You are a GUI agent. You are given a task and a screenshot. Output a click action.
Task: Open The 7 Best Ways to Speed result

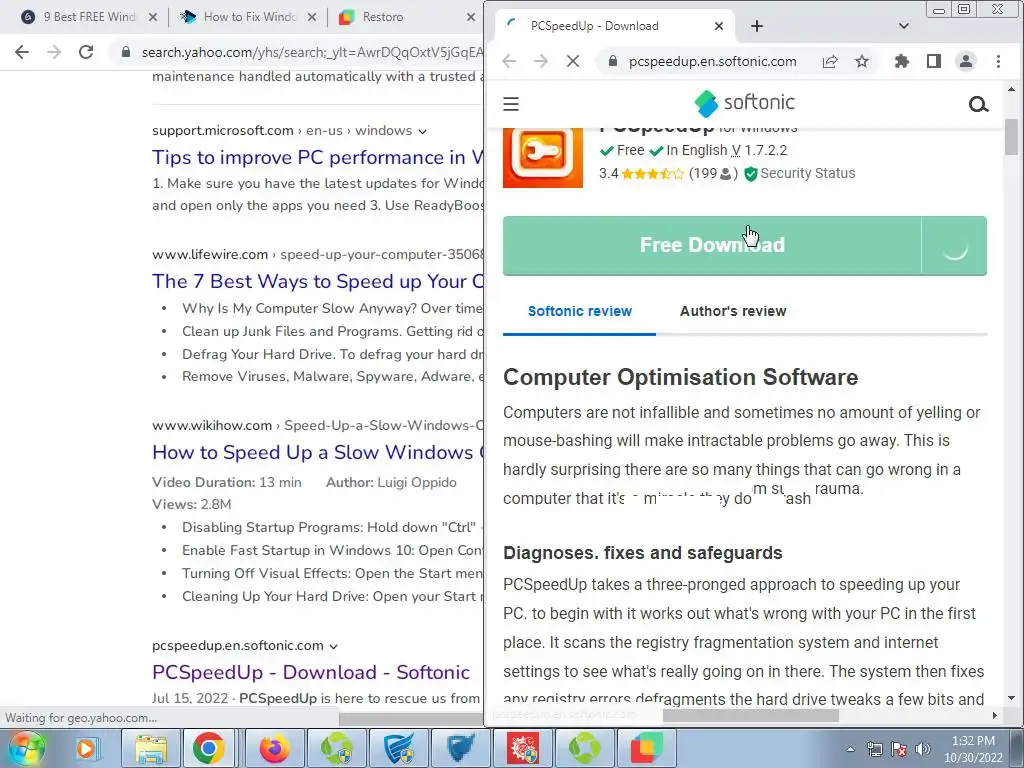coord(318,281)
